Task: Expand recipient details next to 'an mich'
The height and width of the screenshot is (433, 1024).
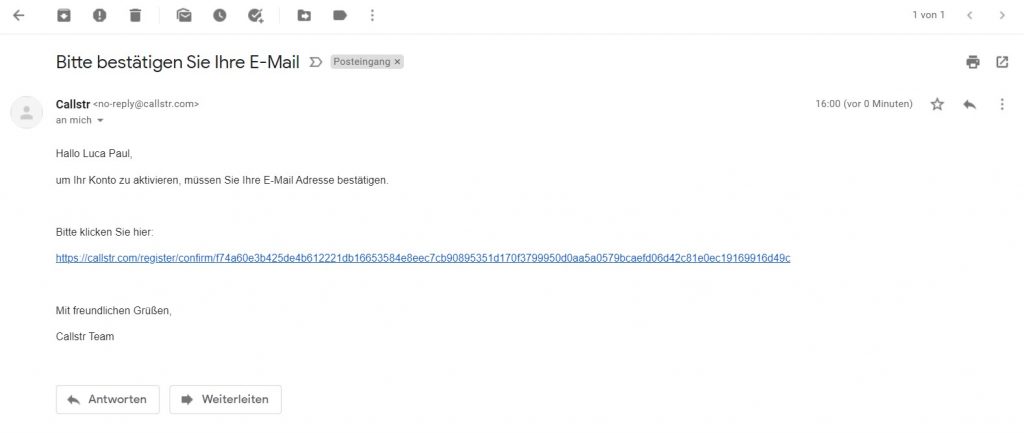Action: pos(100,120)
